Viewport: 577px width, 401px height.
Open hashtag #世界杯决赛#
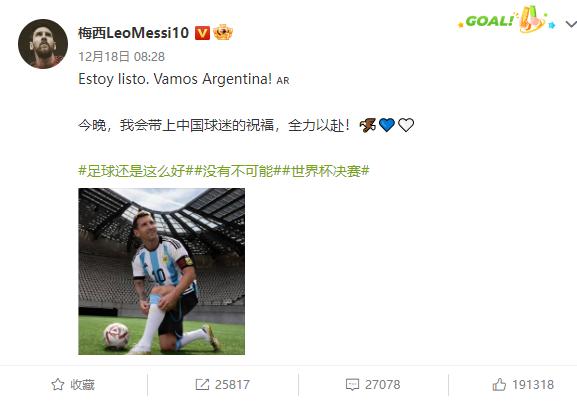pyautogui.click(x=326, y=171)
